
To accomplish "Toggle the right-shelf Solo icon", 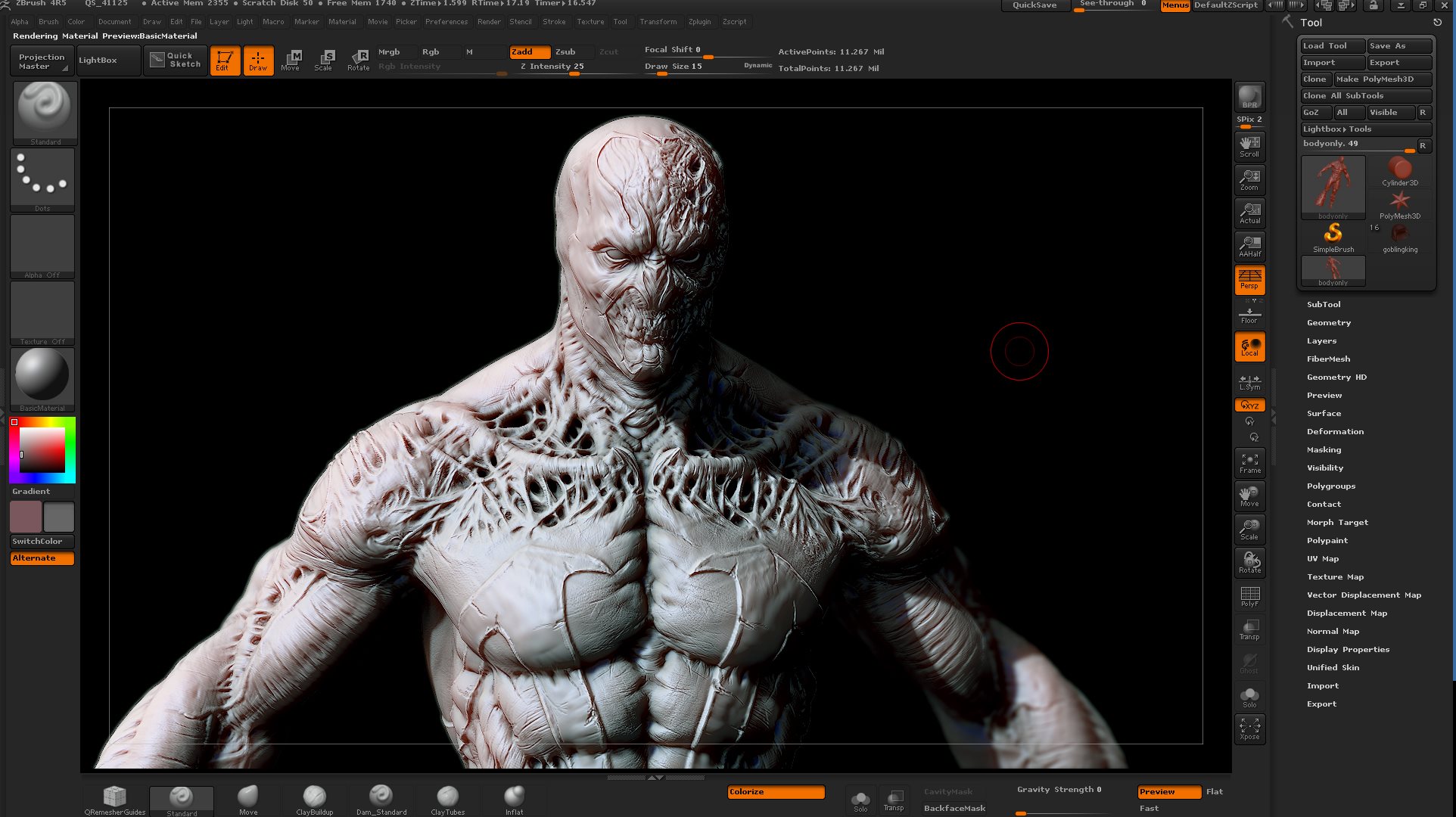I will [1249, 696].
